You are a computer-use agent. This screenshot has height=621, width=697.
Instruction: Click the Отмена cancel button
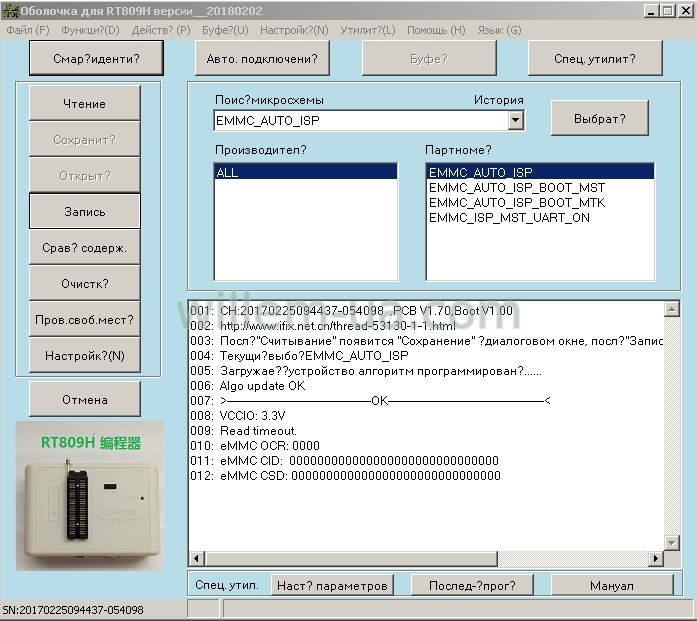click(x=84, y=399)
